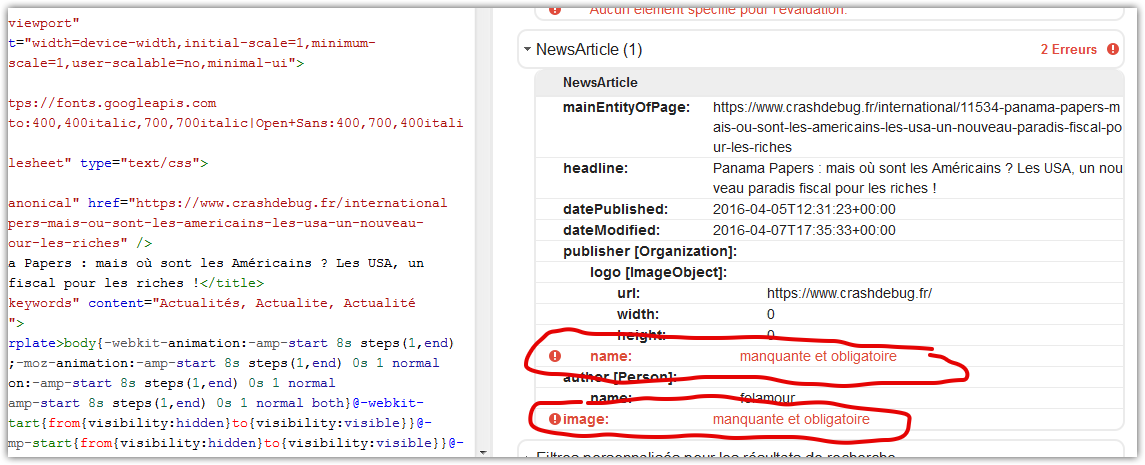Open the crashdebug.fr mainEntityOfPage URL
This screenshot has height=465, width=1145.
pos(916,128)
